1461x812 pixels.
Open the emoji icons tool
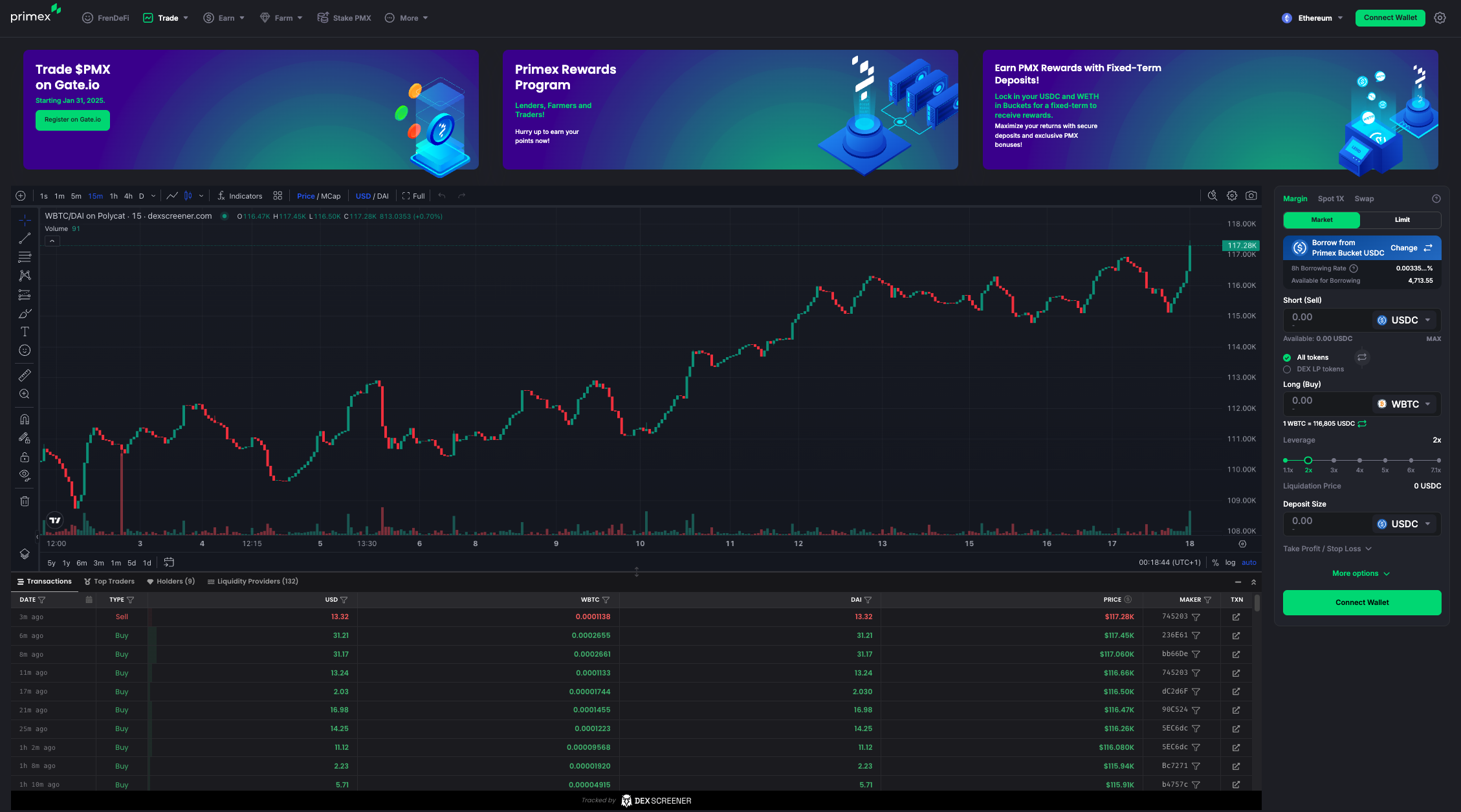click(25, 350)
